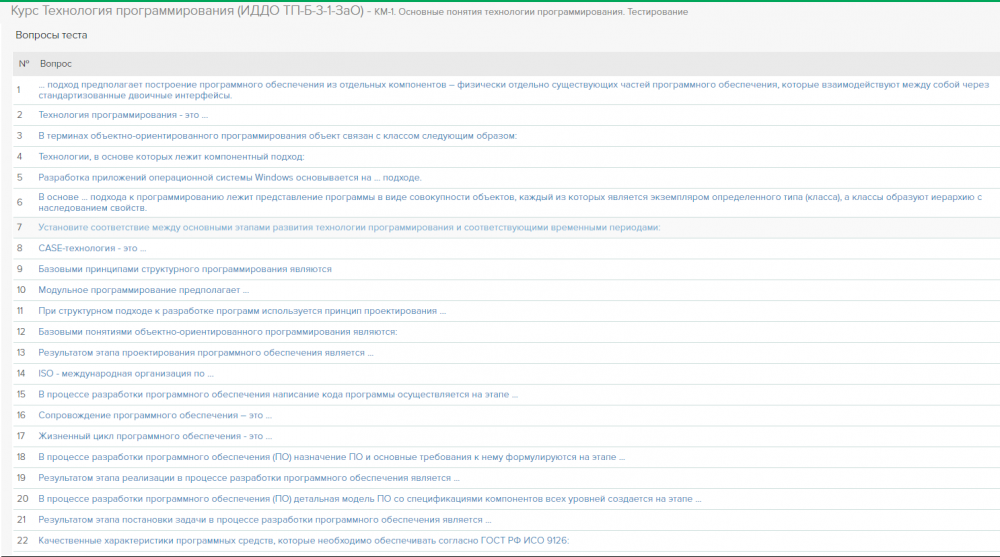
Task: Open 'ISO - международная организация по ...' question
Action: [126, 373]
